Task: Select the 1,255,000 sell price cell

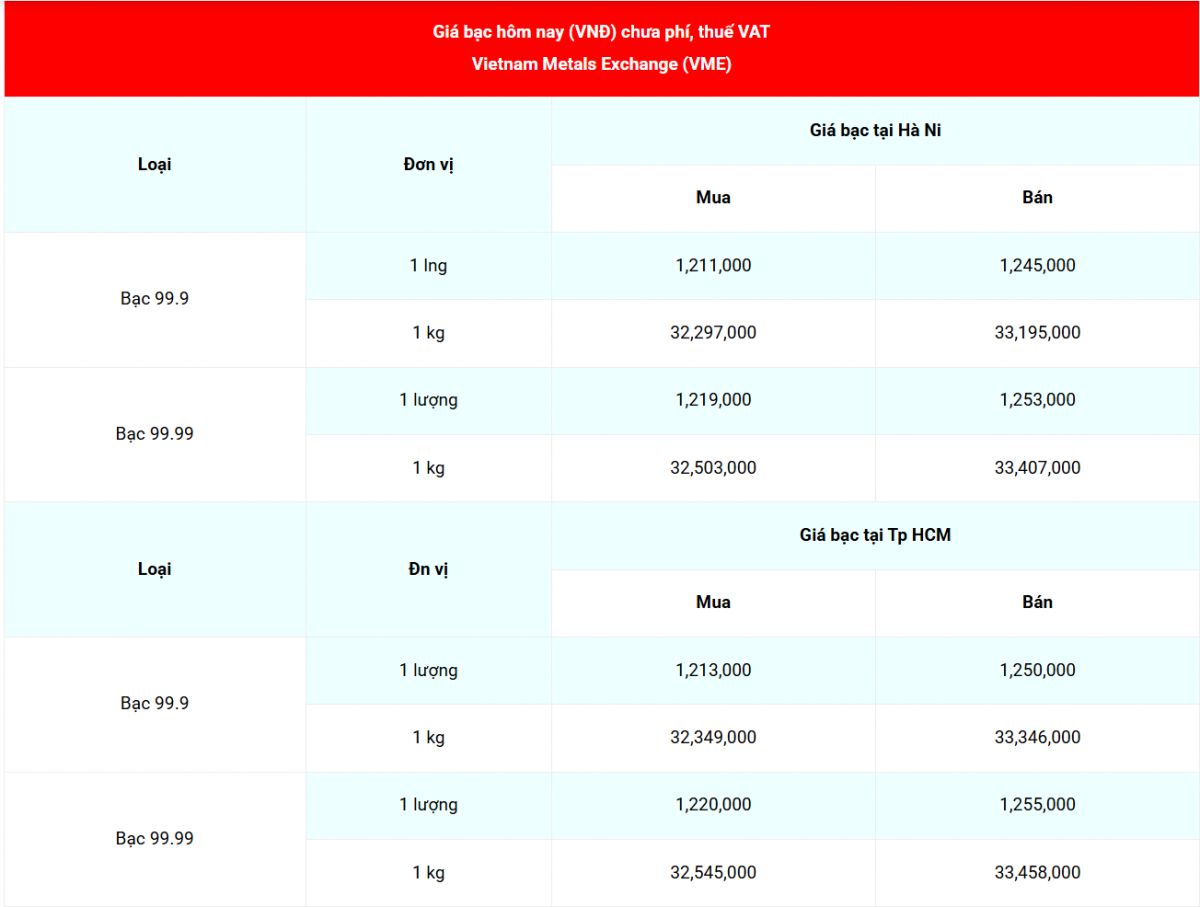Action: (1037, 804)
